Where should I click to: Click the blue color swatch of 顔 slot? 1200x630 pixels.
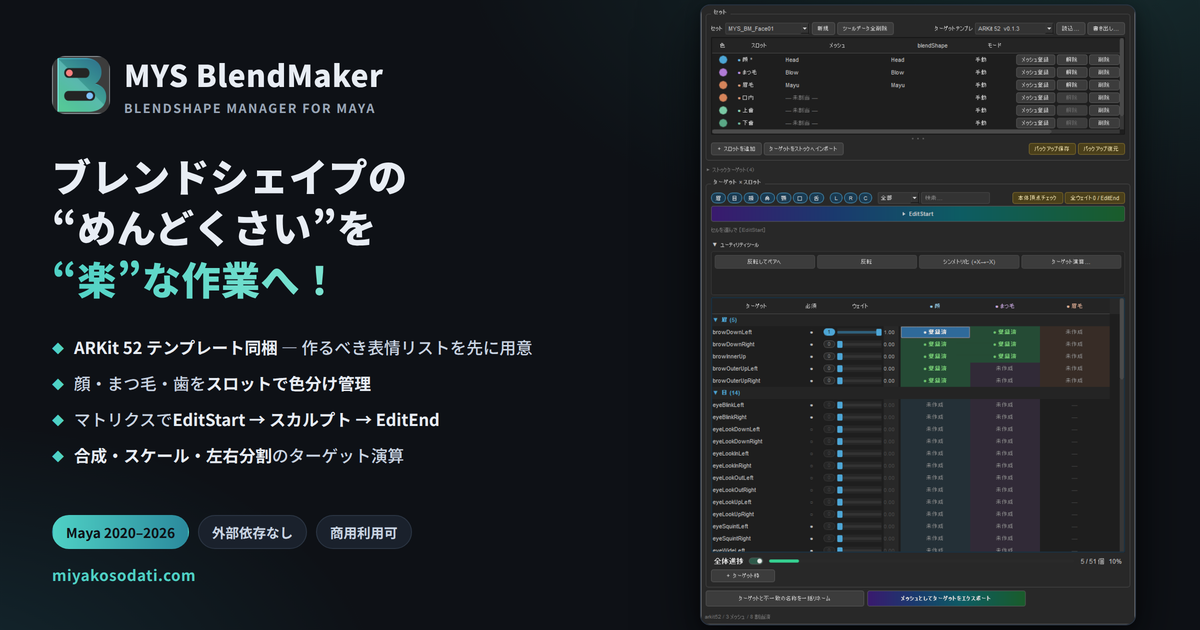coord(723,60)
